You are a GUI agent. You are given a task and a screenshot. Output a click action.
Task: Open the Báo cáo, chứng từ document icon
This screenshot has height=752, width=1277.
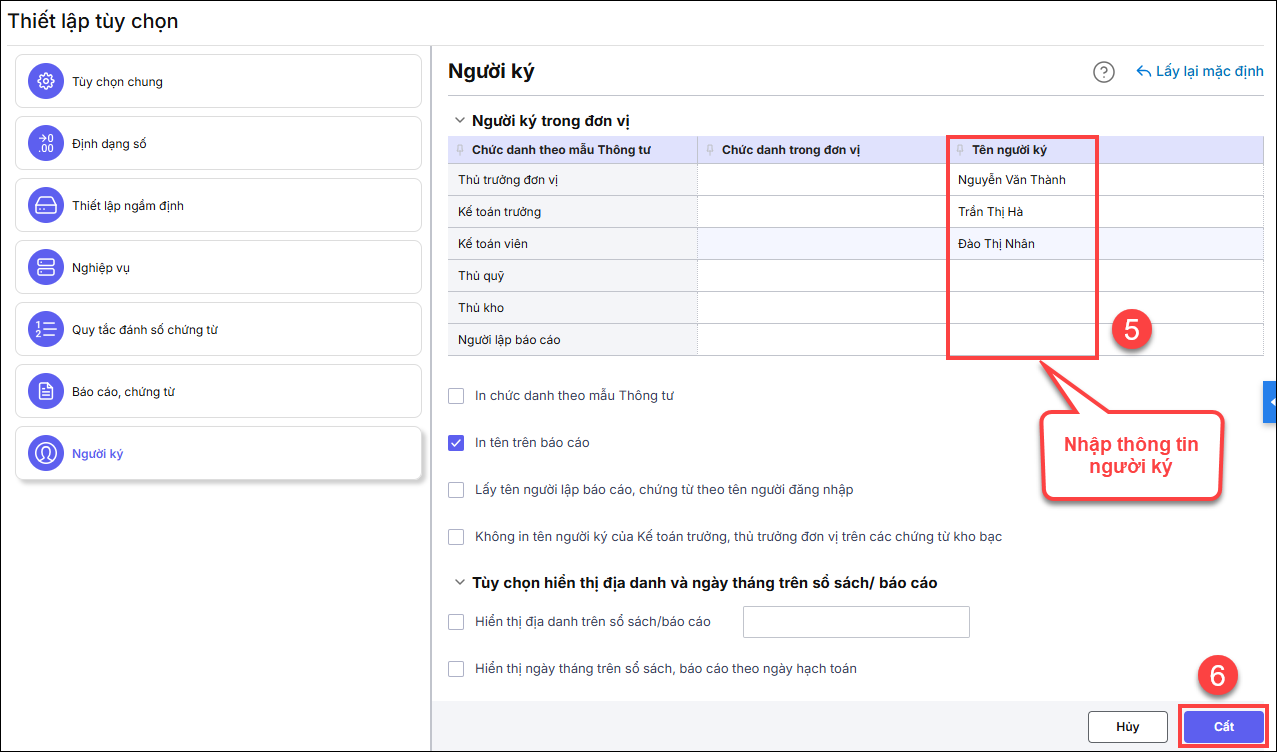click(45, 392)
